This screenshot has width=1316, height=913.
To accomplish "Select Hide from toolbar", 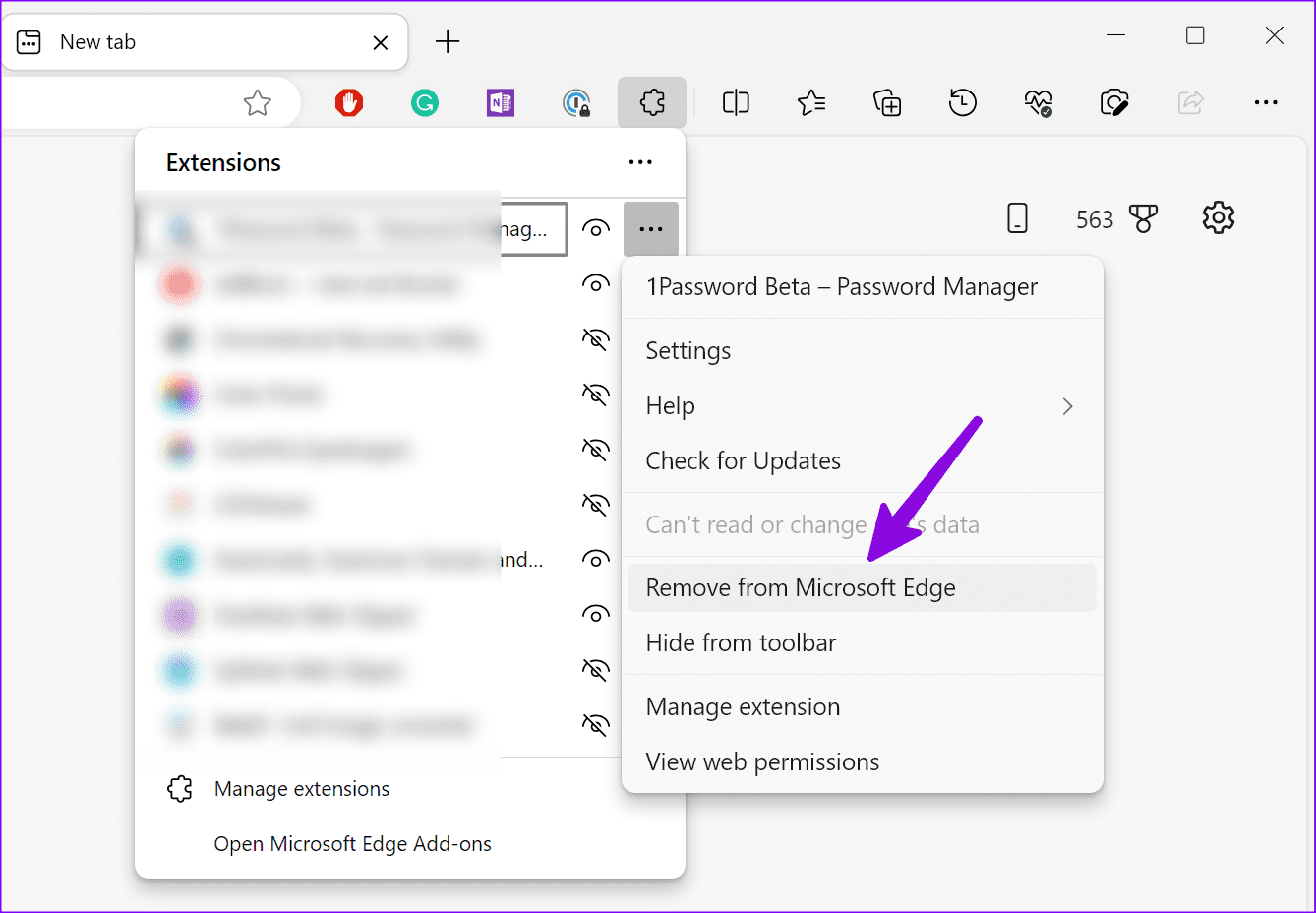I will click(x=863, y=642).
